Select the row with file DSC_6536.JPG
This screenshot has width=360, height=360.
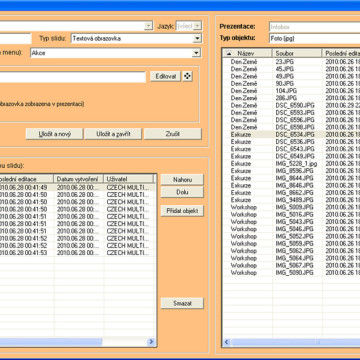click(292, 142)
